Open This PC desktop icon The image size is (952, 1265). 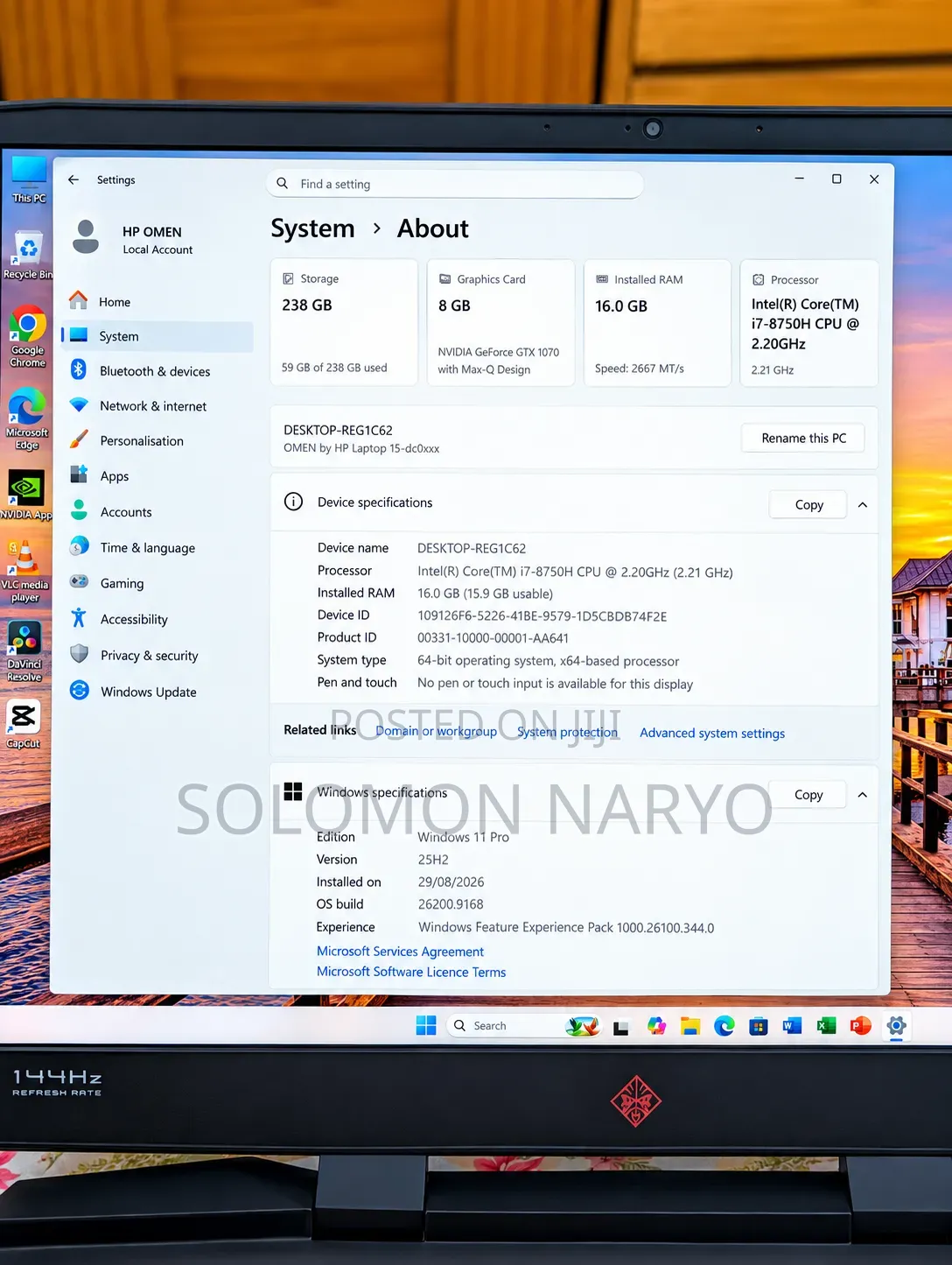29,179
